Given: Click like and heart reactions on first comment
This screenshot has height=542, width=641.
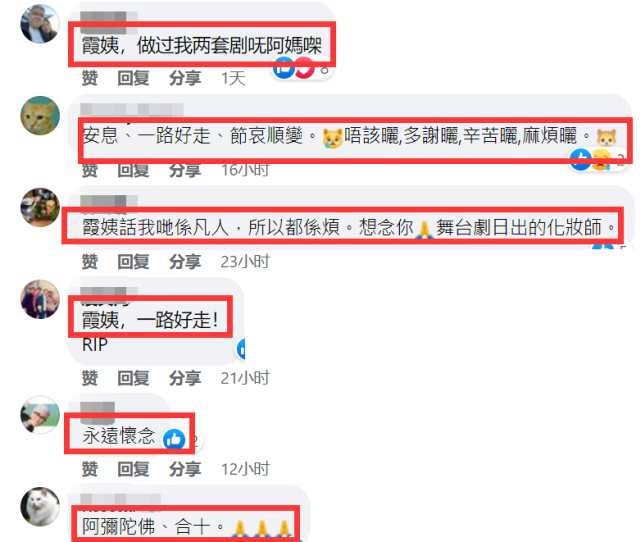Looking at the screenshot, I should pyautogui.click(x=300, y=68).
